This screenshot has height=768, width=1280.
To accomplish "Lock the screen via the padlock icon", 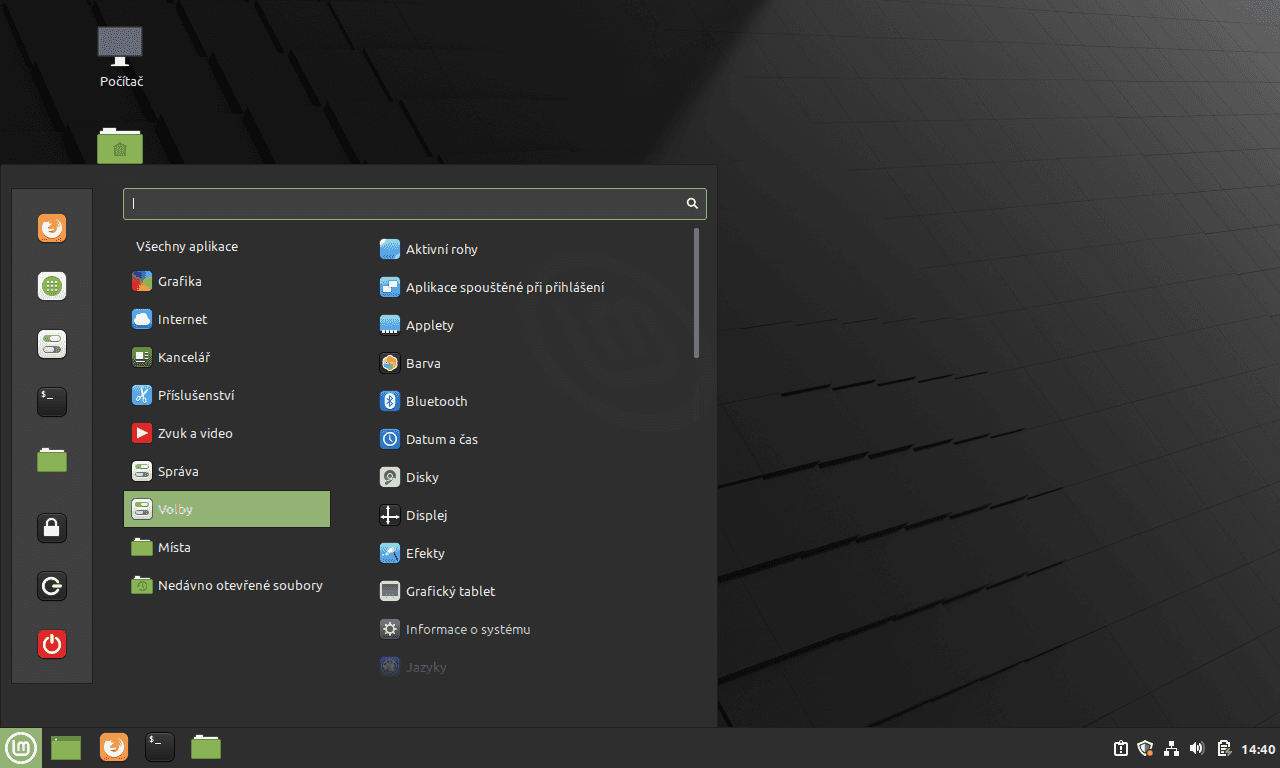I will click(51, 527).
